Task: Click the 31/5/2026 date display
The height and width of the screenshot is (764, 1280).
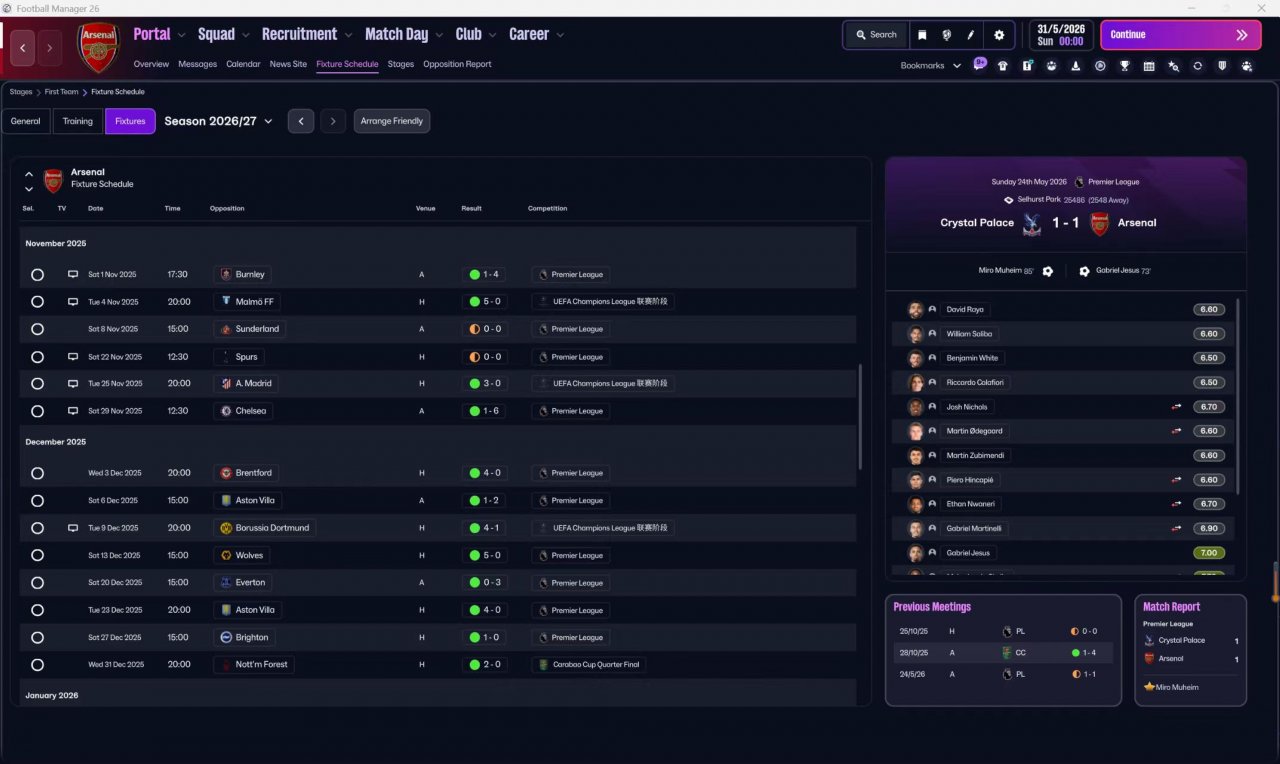Action: click(1060, 35)
